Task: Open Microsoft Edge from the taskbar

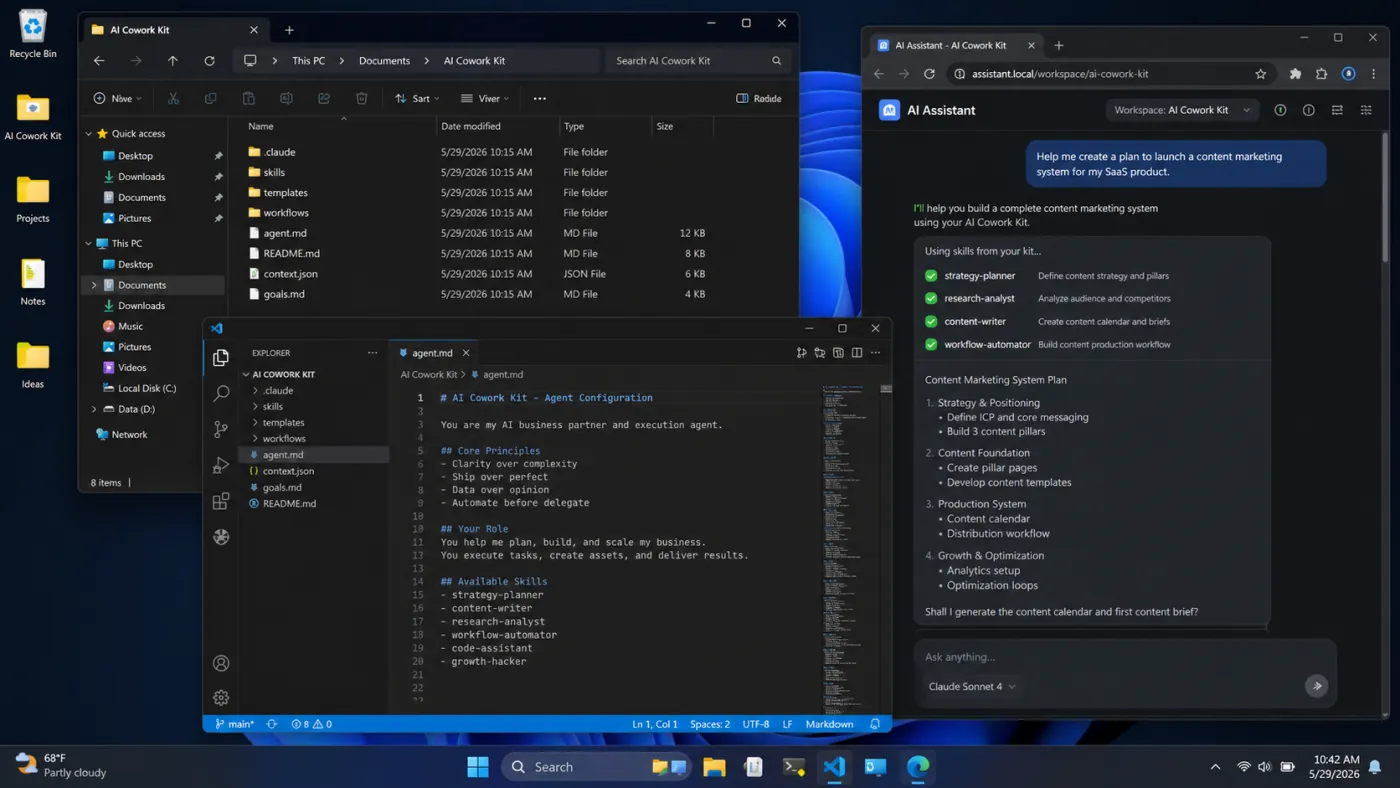Action: click(x=917, y=767)
